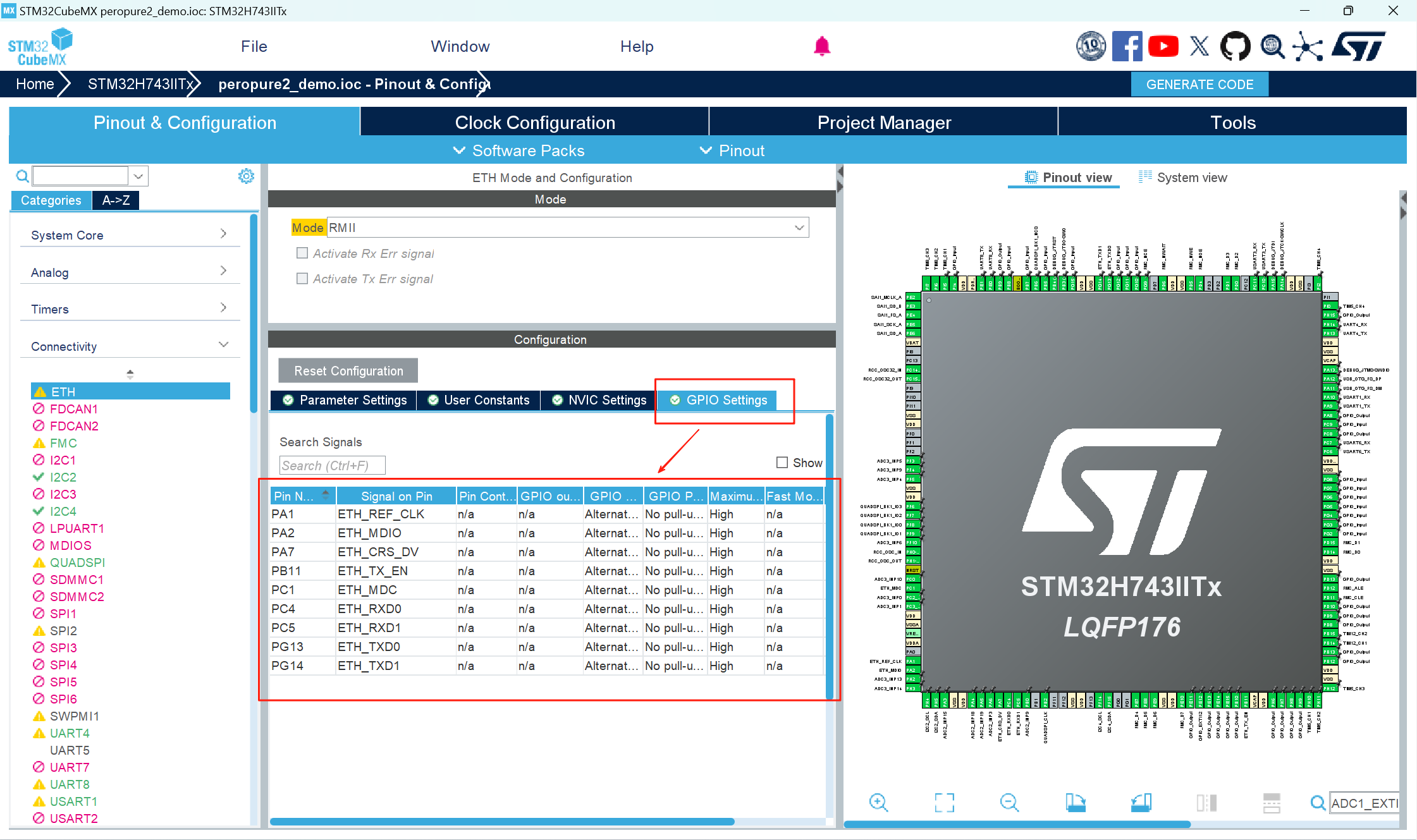Check the Show checkbox near signal search

point(782,463)
